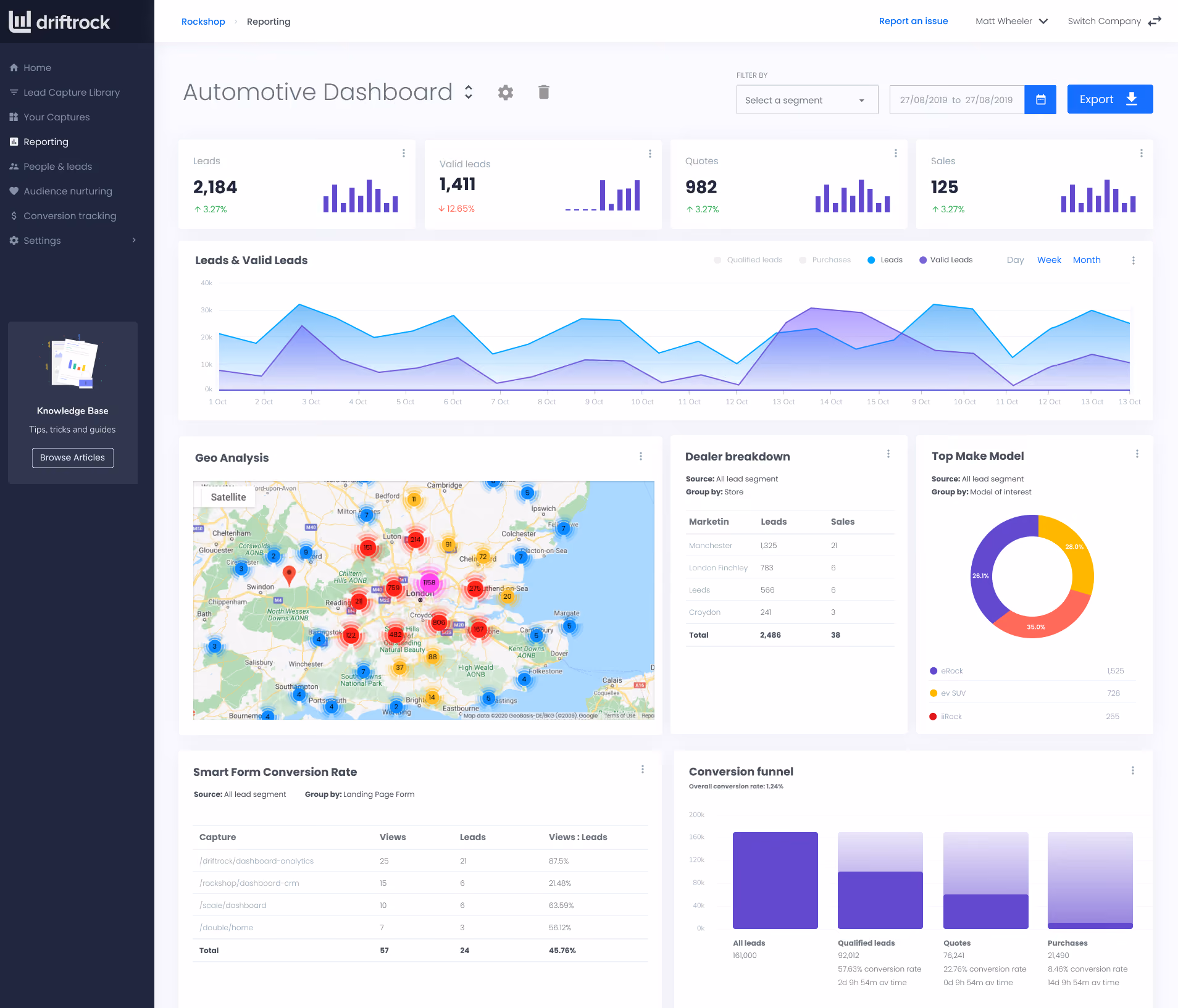Open Lead Capture Library in sidebar
Screen dimensions: 1178x1008
coord(72,93)
